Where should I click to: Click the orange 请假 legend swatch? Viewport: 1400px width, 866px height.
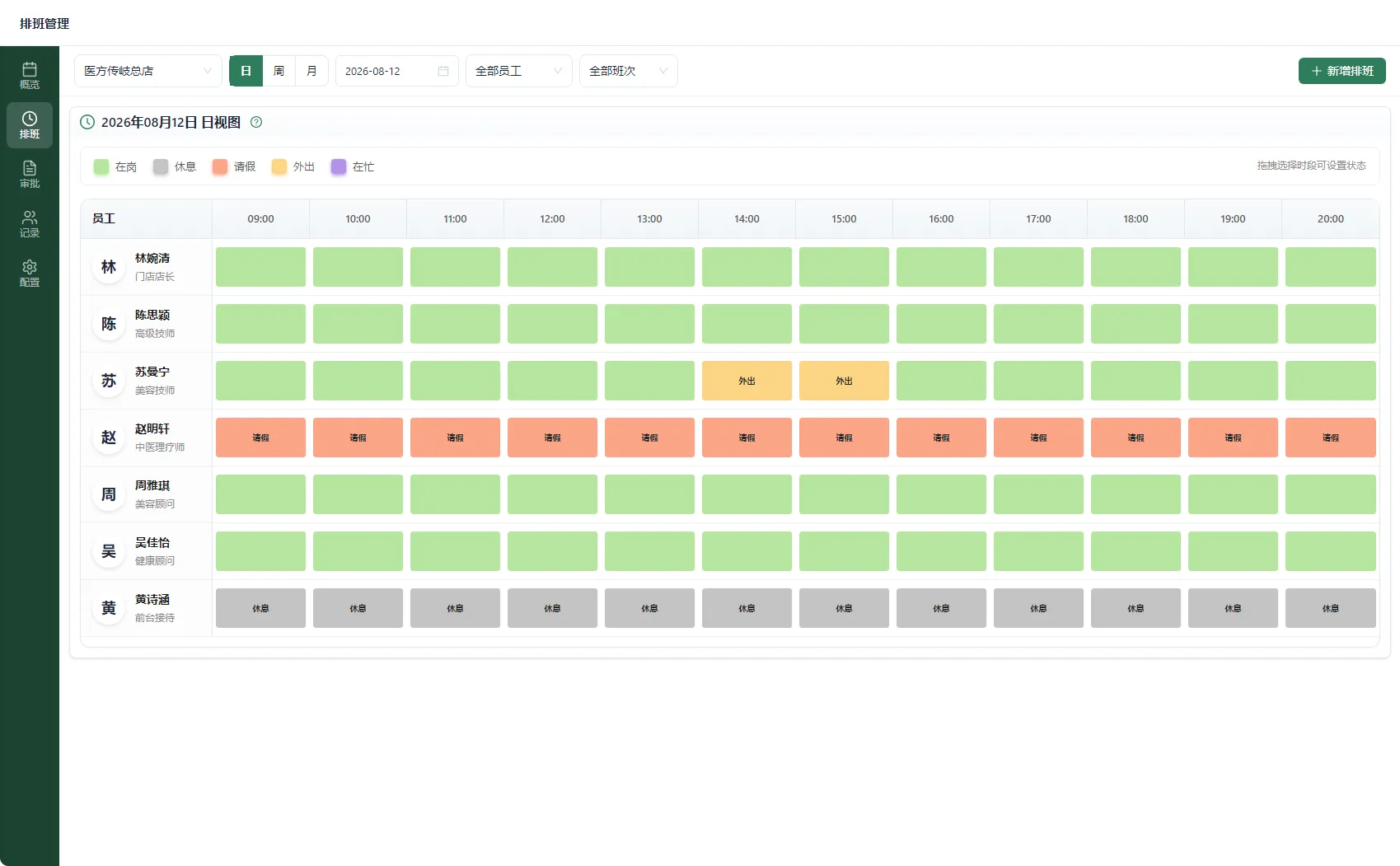pyautogui.click(x=220, y=166)
